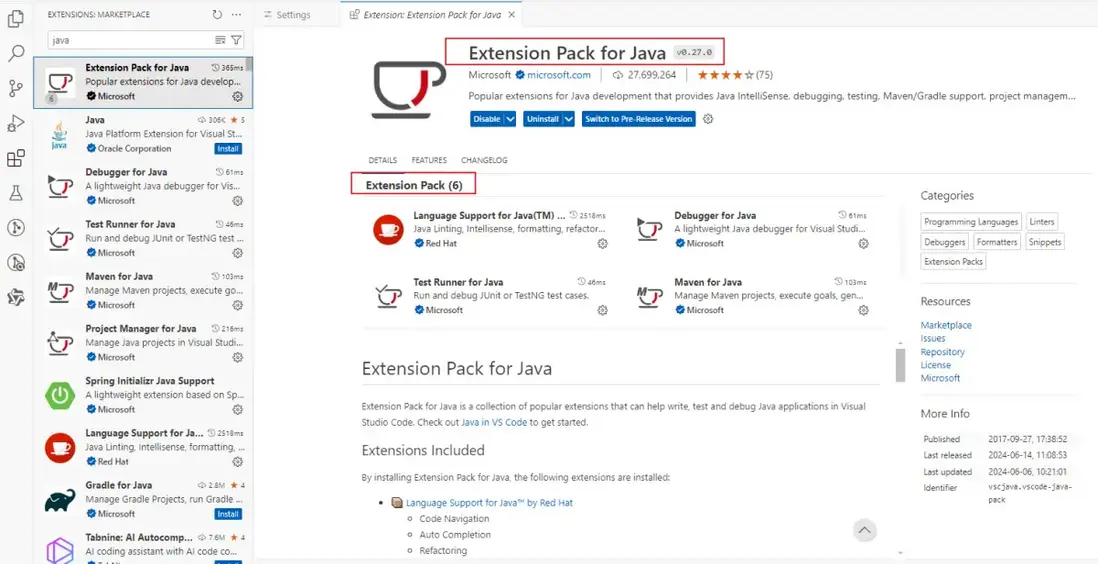The height and width of the screenshot is (564, 1098).
Task: Close the Extension Pack for Java tab
Action: tap(511, 14)
